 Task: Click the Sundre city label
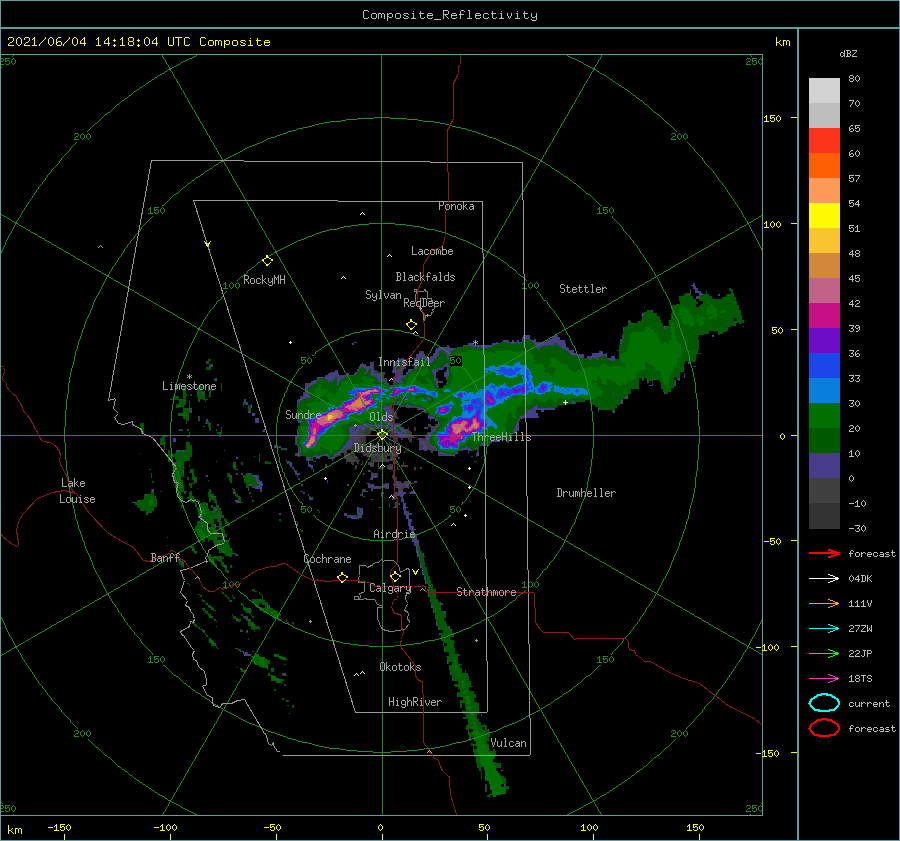point(303,414)
